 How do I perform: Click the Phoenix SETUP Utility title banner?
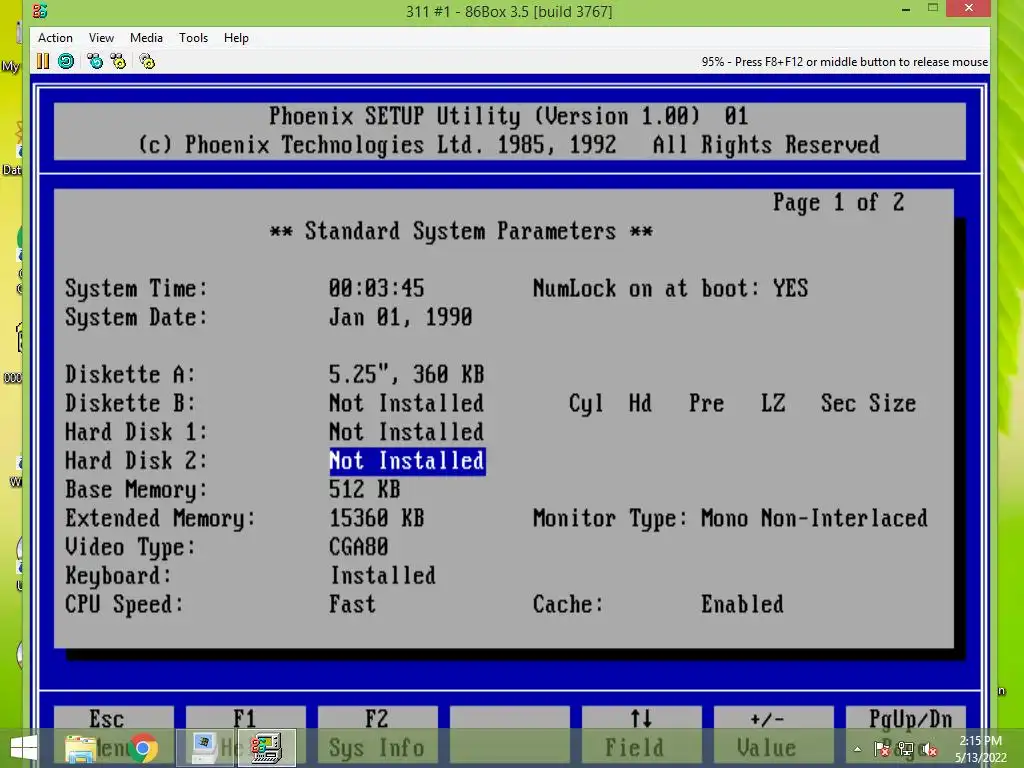pos(509,131)
